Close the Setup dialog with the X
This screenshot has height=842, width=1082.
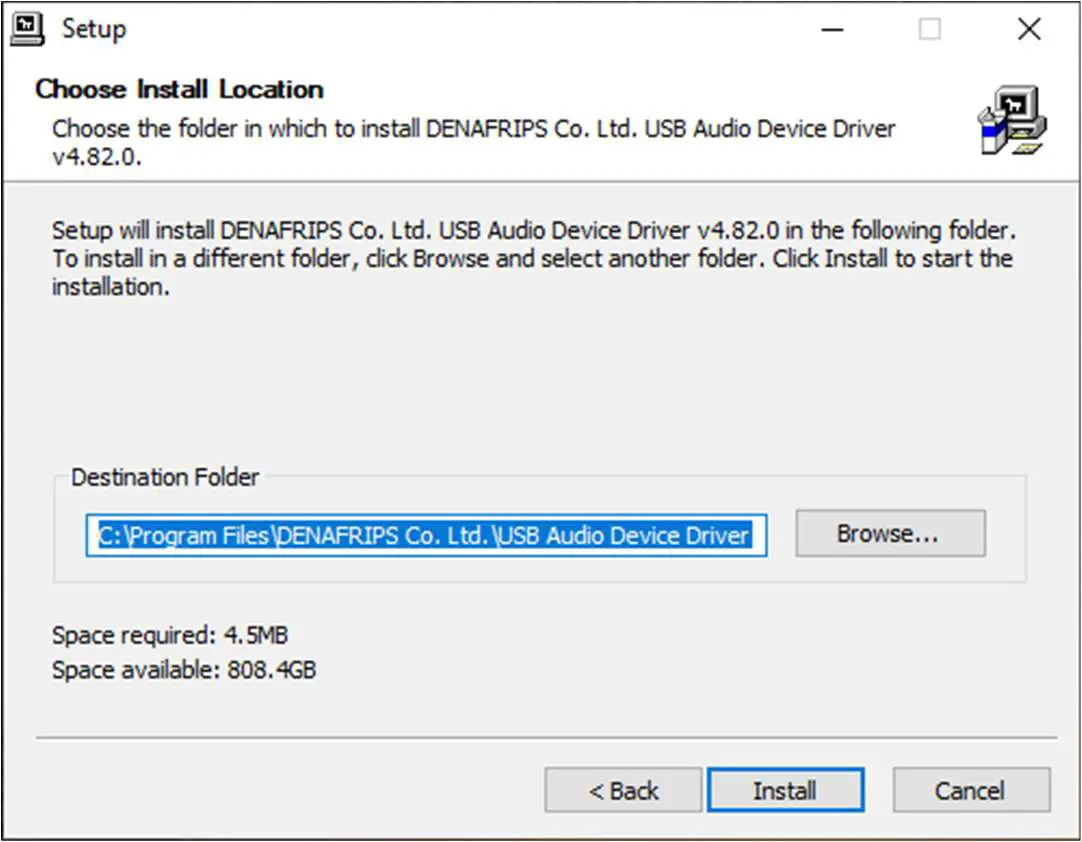click(1029, 29)
